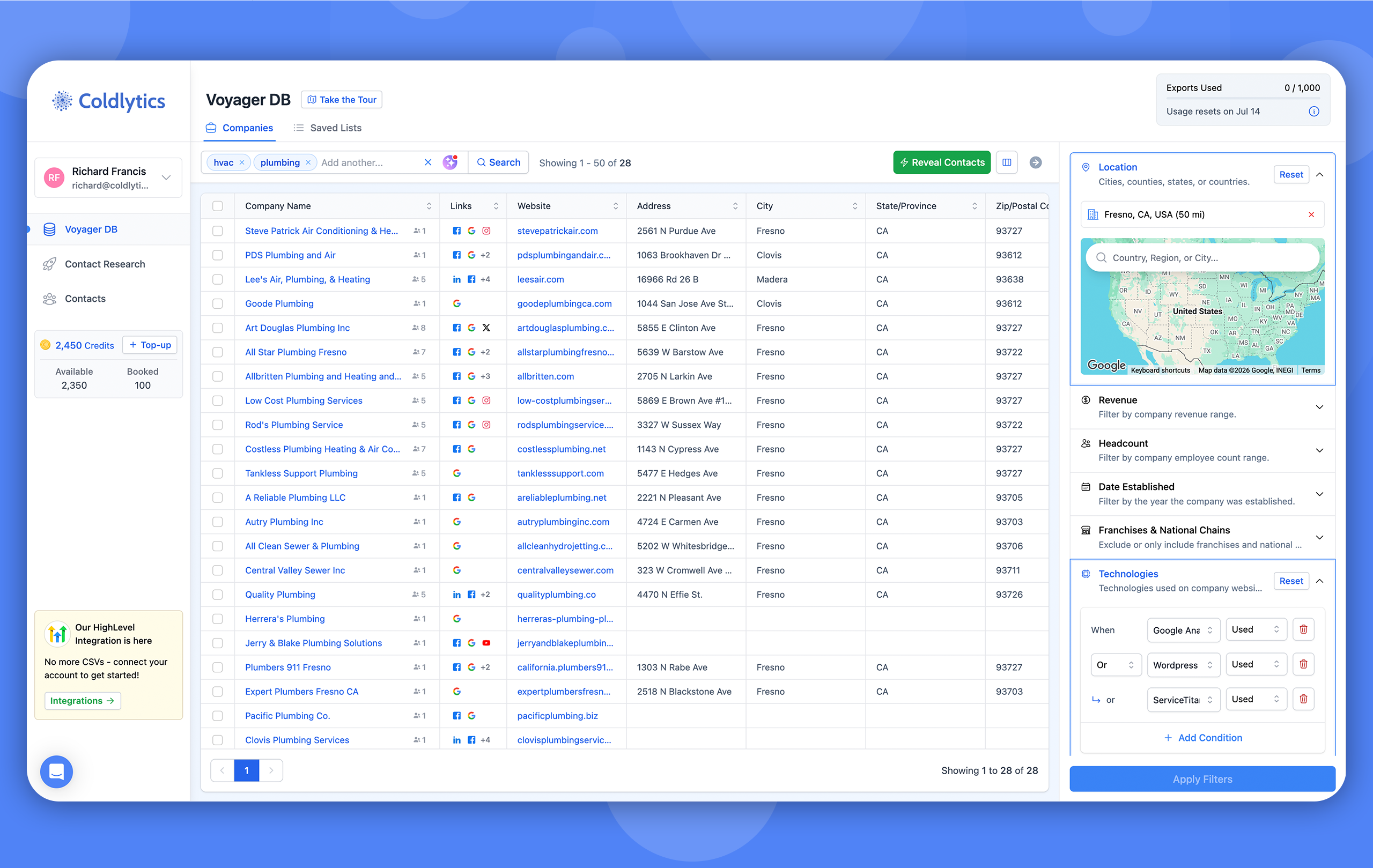Open the Google Analytics technology dropdown
The image size is (1373, 868).
1184,630
